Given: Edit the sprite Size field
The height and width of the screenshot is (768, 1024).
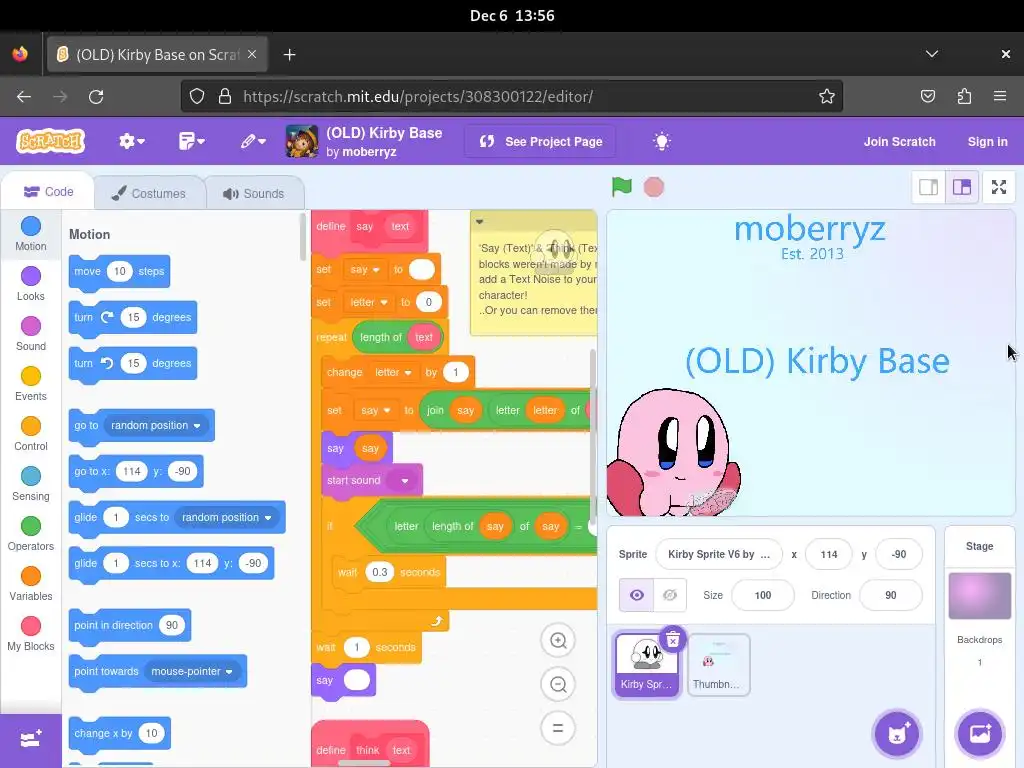Looking at the screenshot, I should pyautogui.click(x=763, y=595).
